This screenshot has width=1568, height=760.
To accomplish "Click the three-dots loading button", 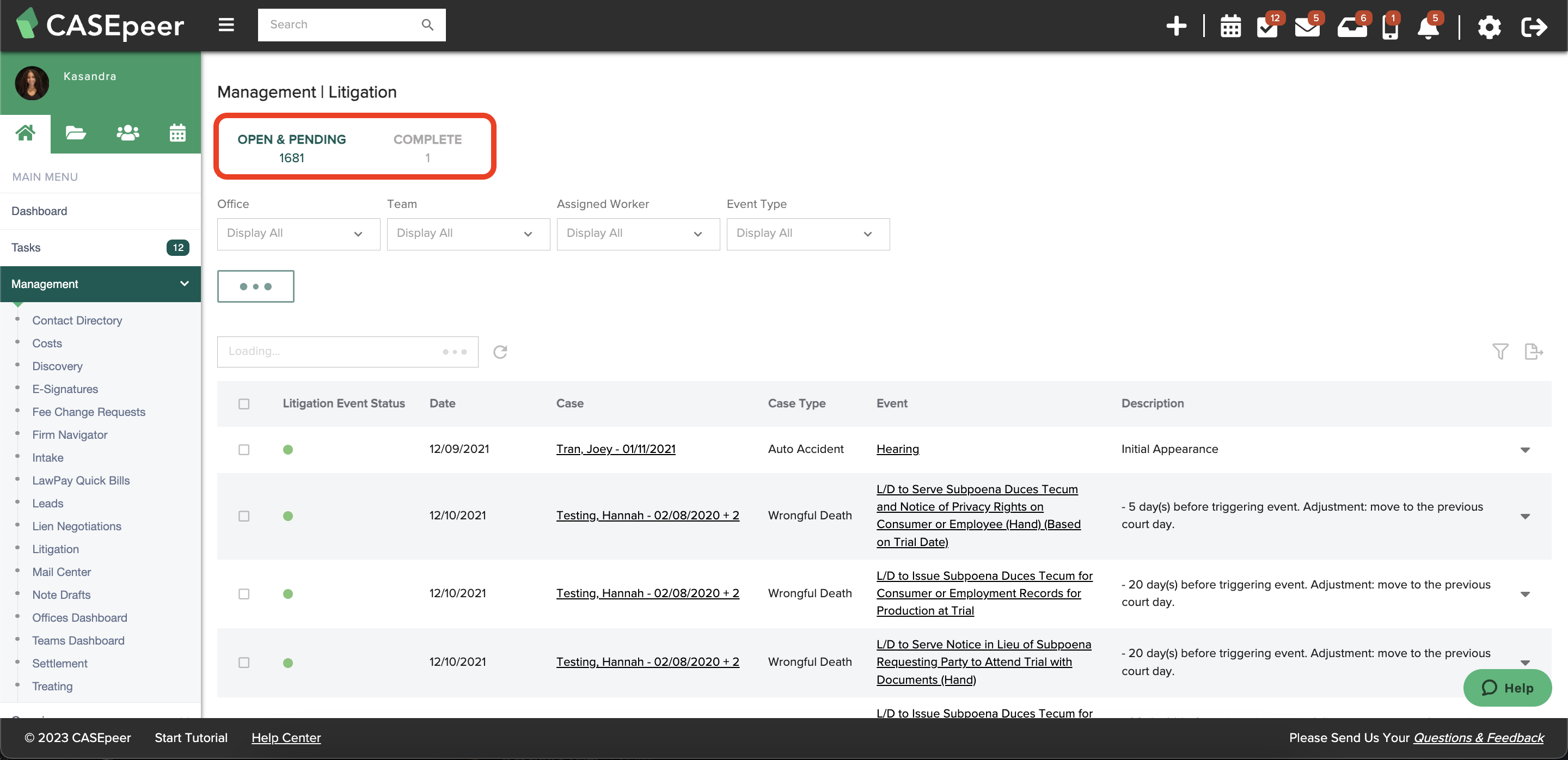I will [x=256, y=286].
